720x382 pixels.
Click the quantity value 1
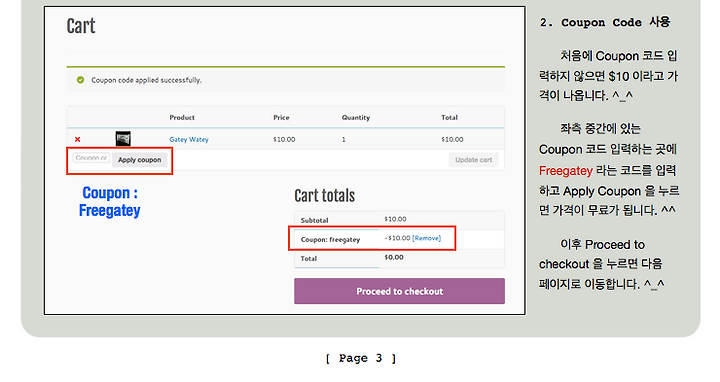click(343, 140)
